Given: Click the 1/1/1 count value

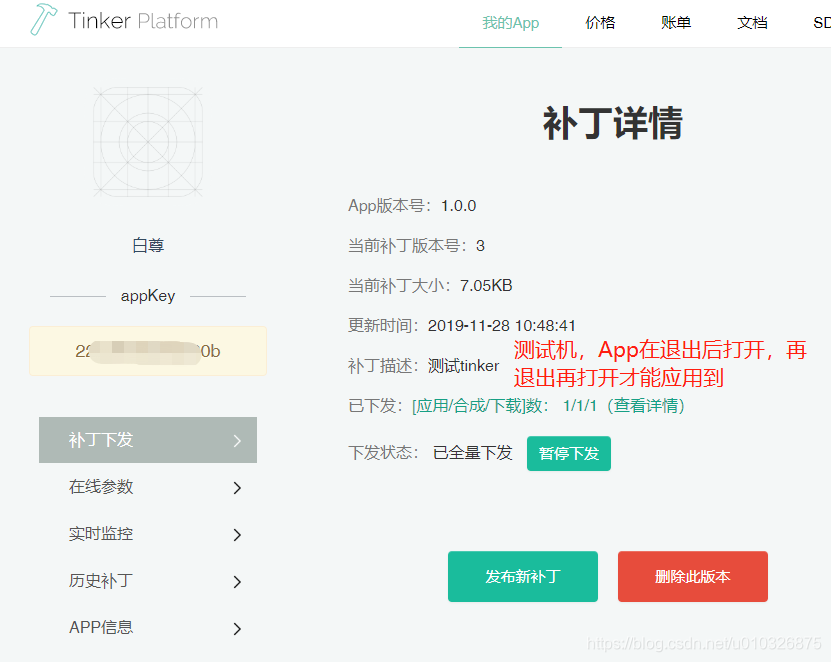Looking at the screenshot, I should (x=580, y=406).
